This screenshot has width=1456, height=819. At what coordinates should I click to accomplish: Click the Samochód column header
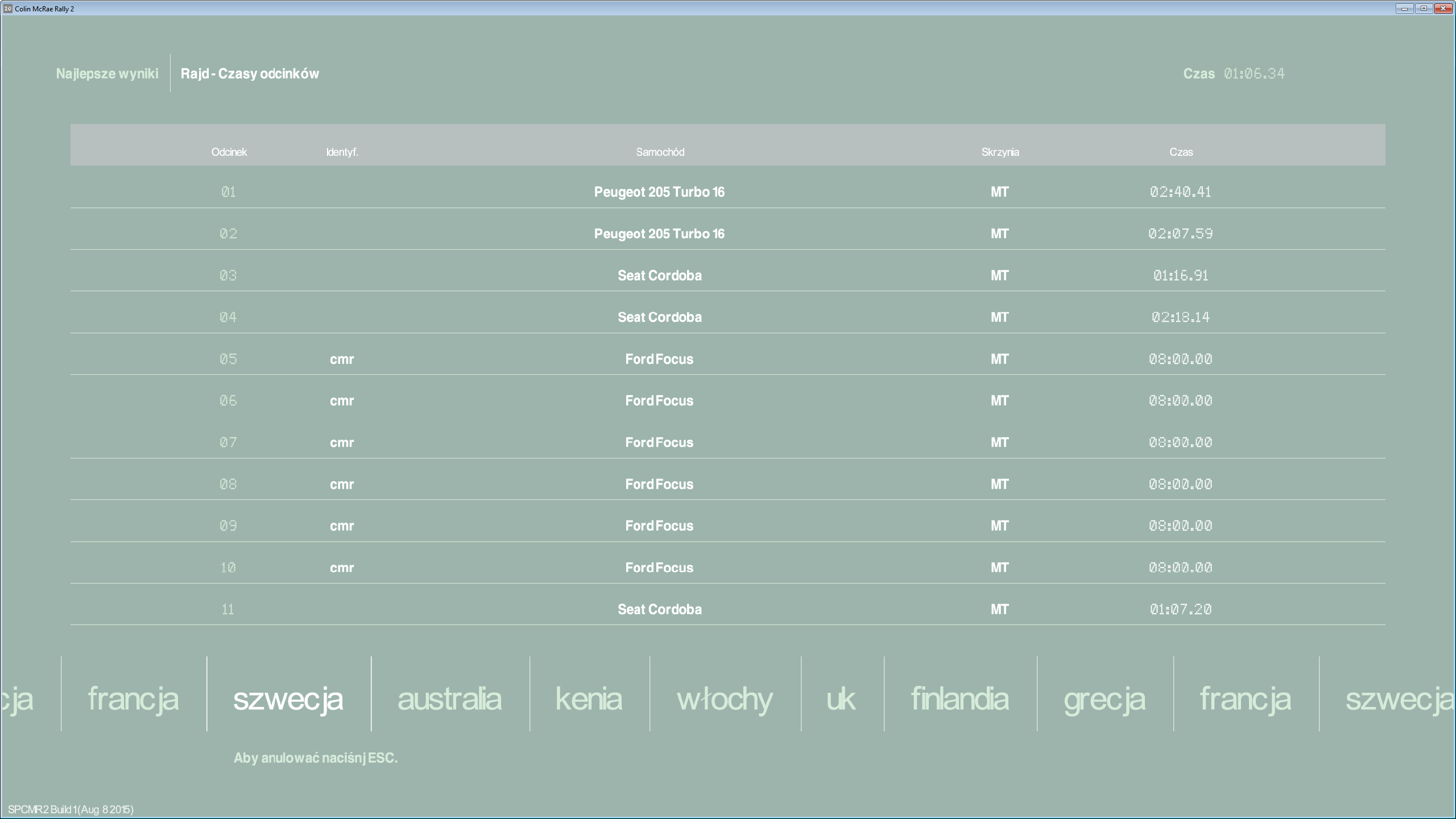(660, 152)
